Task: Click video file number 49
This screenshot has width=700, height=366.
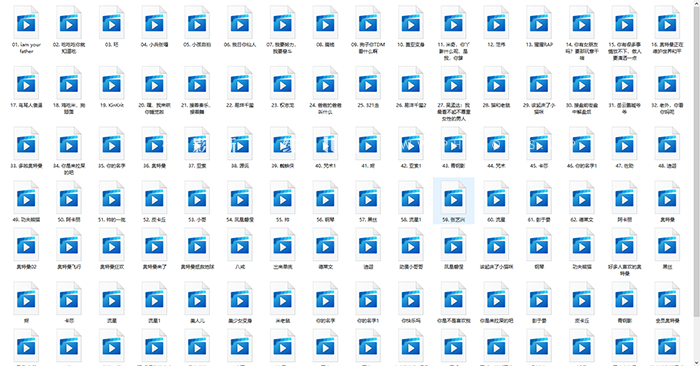Action: (x=26, y=201)
